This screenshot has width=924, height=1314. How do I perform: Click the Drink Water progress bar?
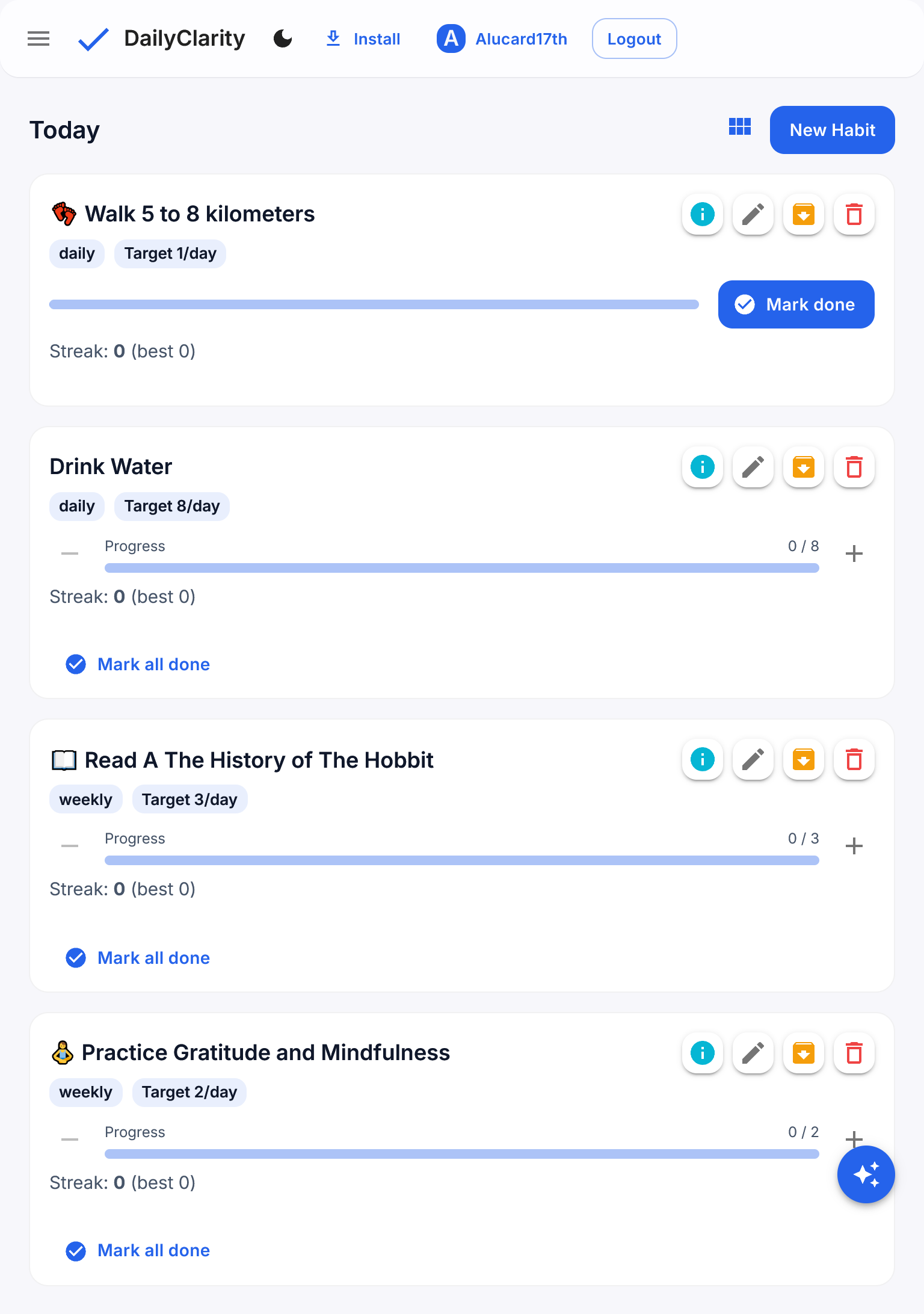click(461, 568)
